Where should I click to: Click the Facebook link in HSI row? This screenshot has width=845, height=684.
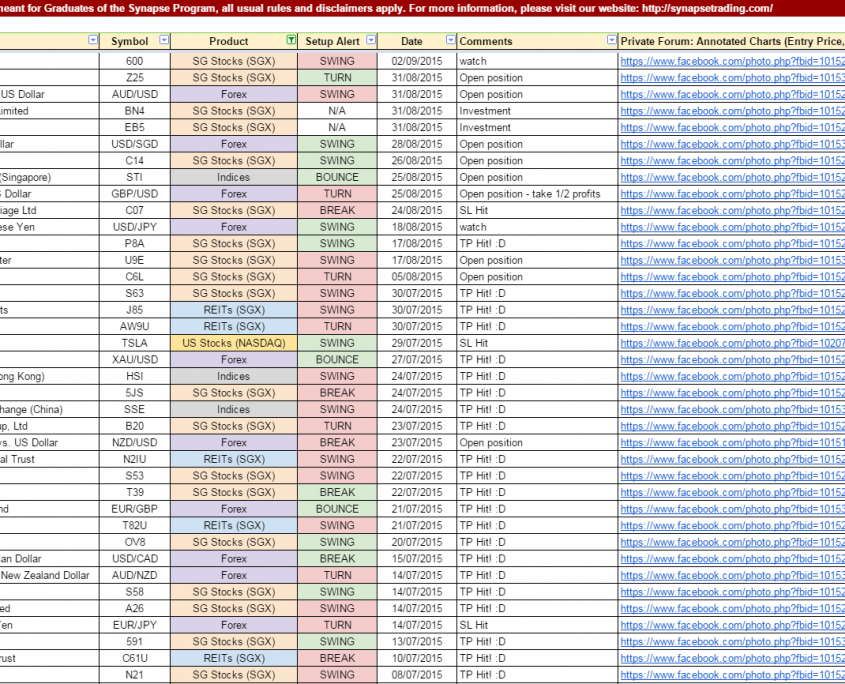tap(732, 376)
